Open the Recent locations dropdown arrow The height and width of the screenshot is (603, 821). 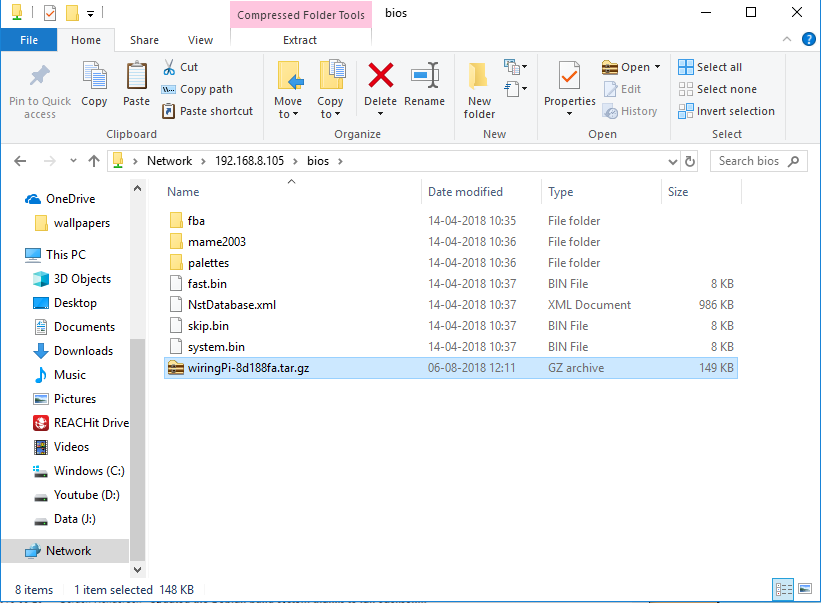tap(73, 161)
